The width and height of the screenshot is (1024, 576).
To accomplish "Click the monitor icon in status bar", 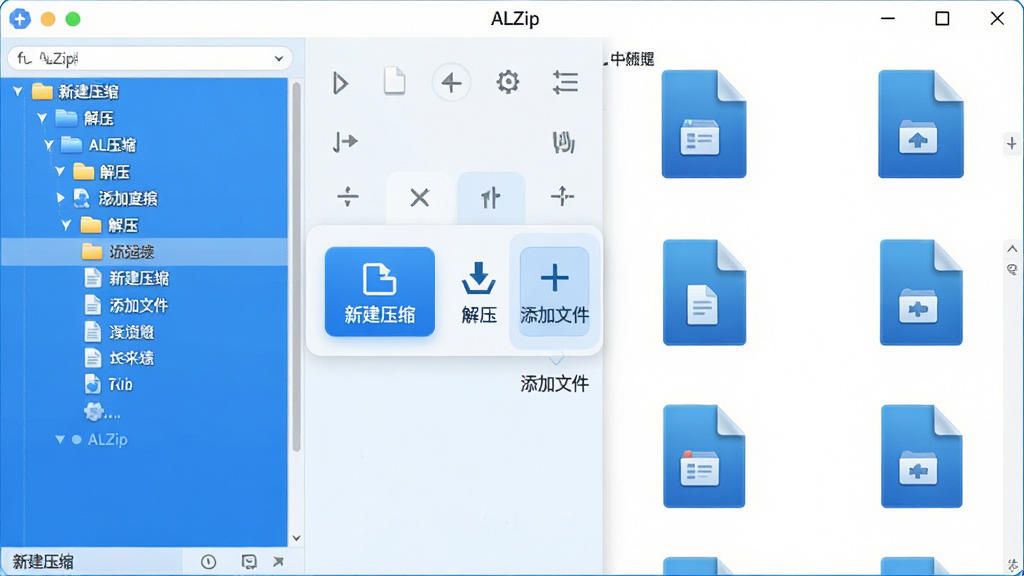I will click(249, 562).
